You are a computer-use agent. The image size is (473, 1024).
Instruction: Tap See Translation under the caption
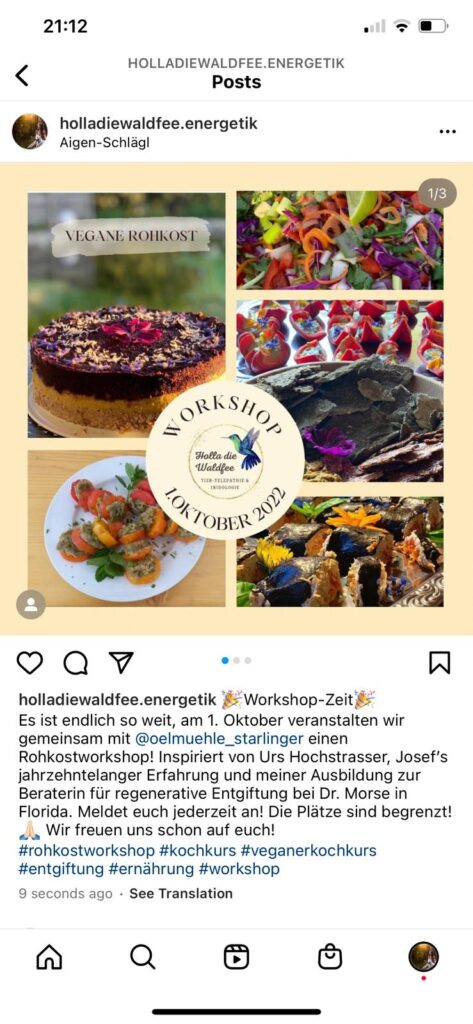coord(181,893)
